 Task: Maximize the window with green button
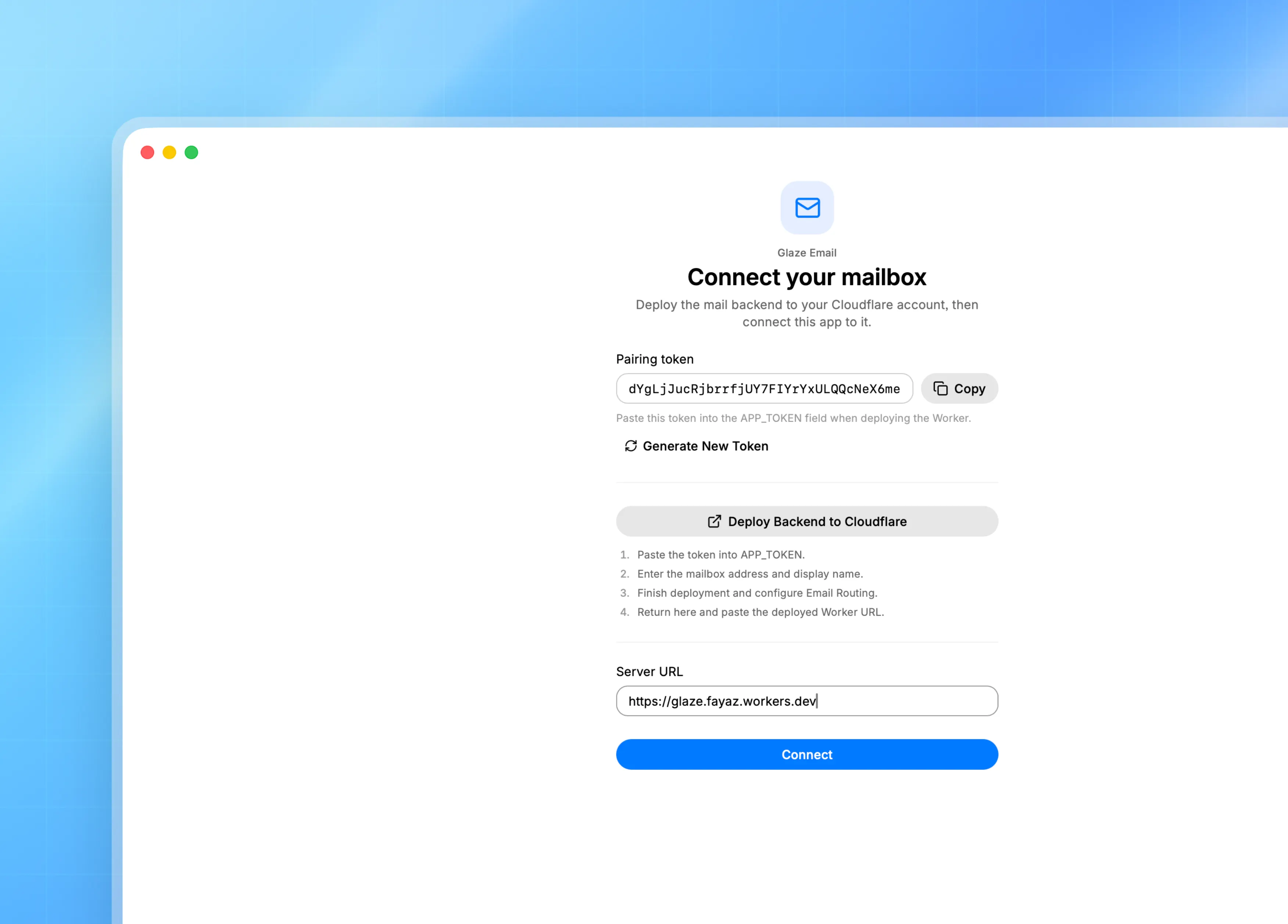click(x=192, y=152)
